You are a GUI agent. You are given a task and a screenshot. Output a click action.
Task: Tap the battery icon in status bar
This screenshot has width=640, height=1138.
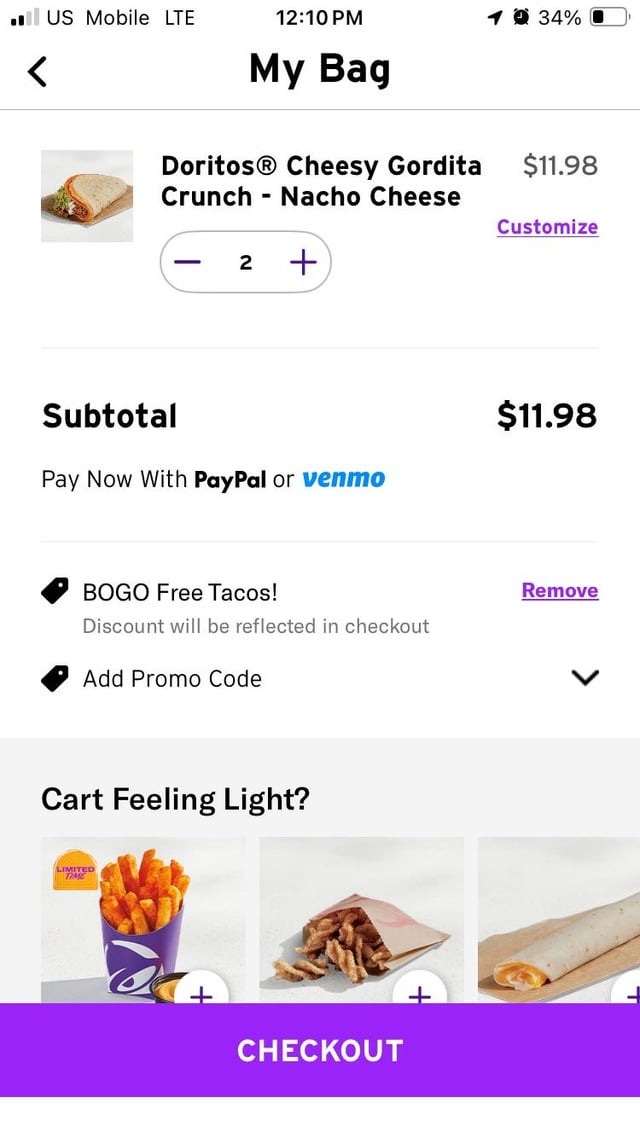click(609, 17)
